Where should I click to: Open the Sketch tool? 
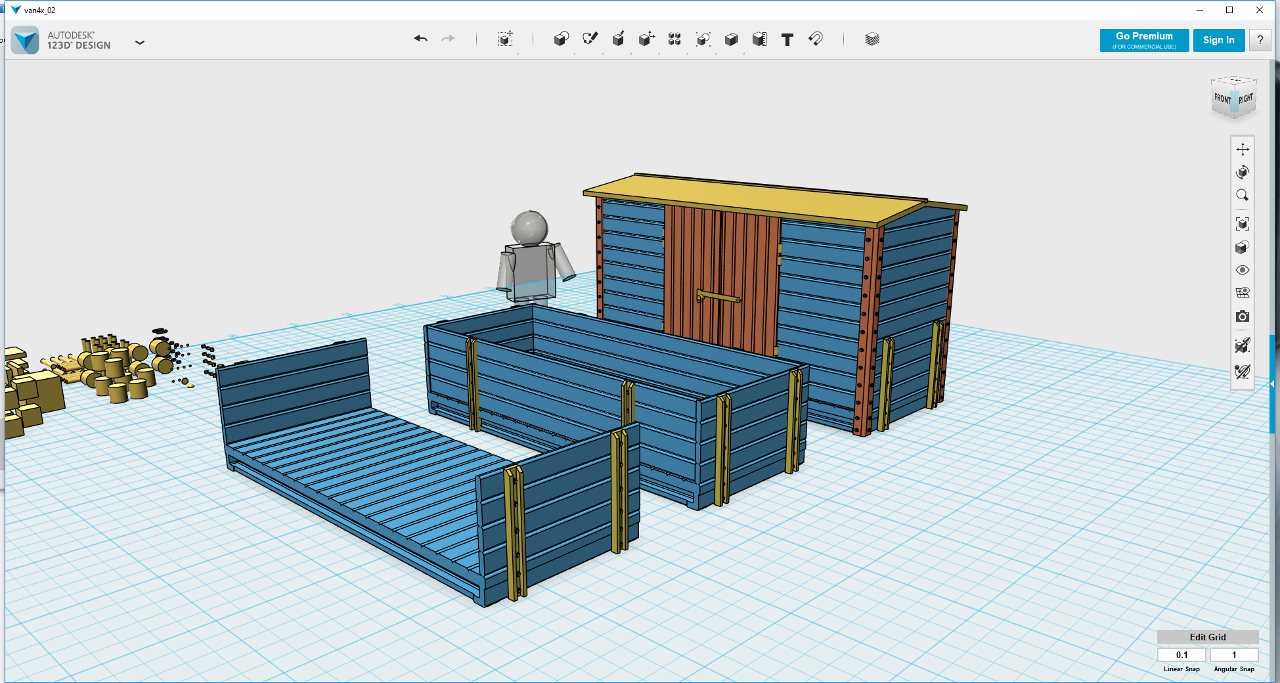tap(590, 39)
